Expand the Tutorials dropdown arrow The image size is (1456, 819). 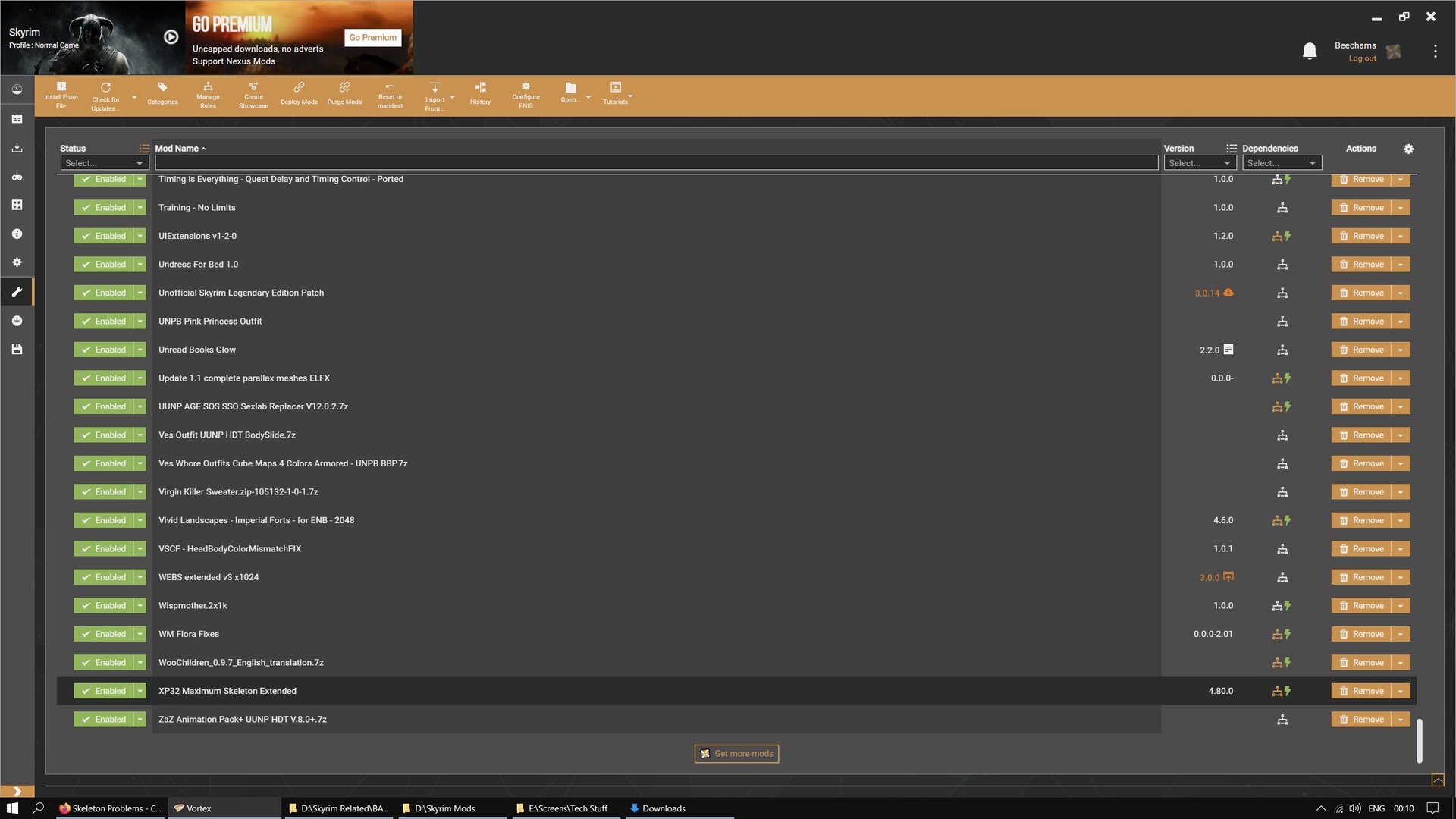[x=630, y=96]
